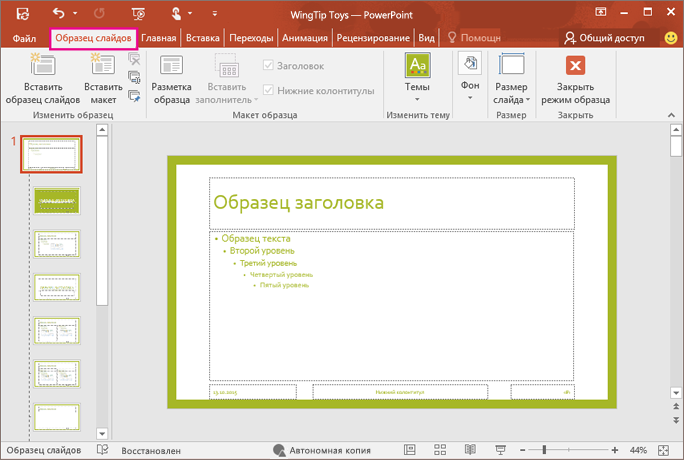Click the Delete layout small icon
The height and width of the screenshot is (460, 684).
134,59
